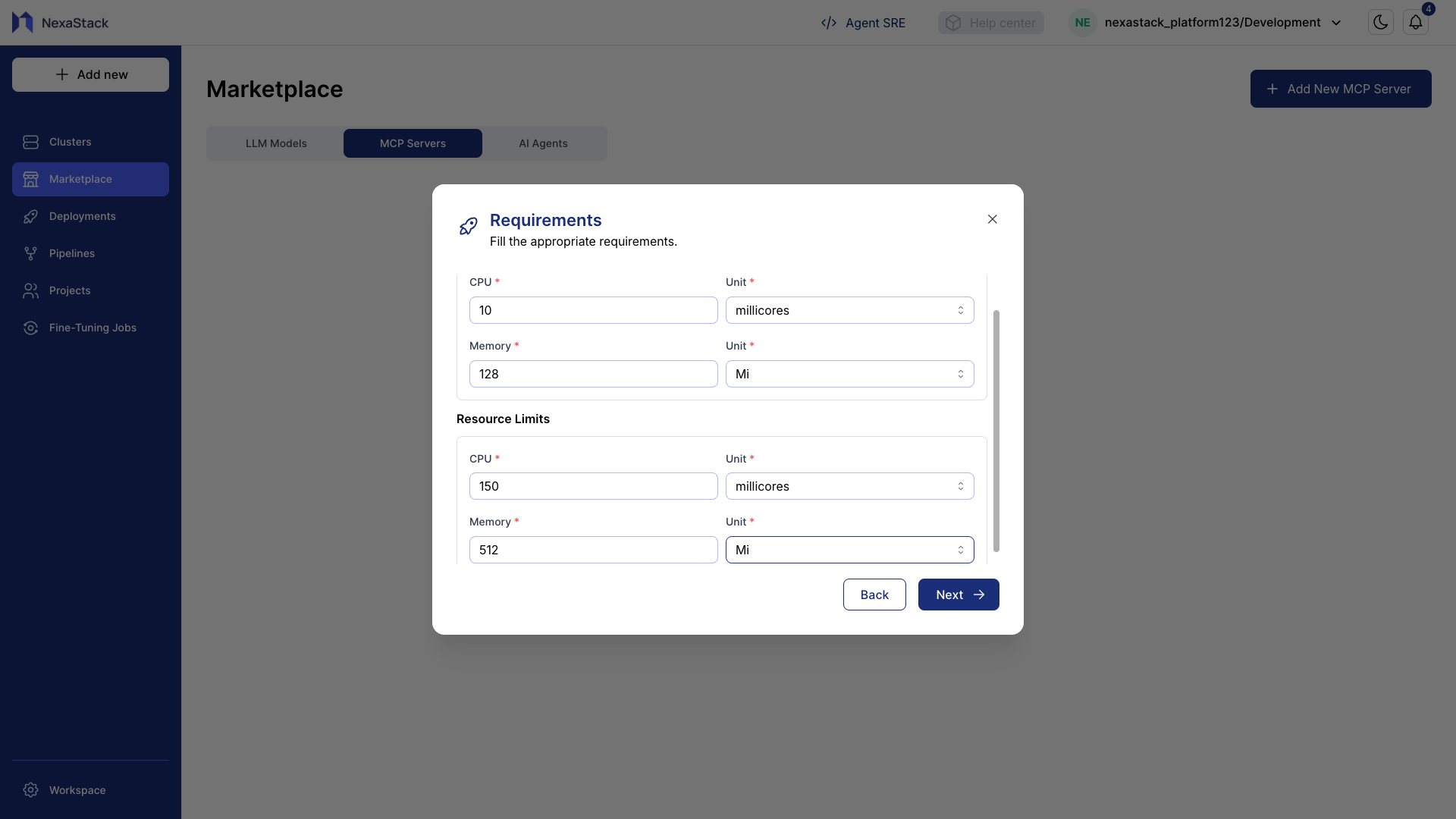Close the Requirements dialog
1456x819 pixels.
(992, 219)
